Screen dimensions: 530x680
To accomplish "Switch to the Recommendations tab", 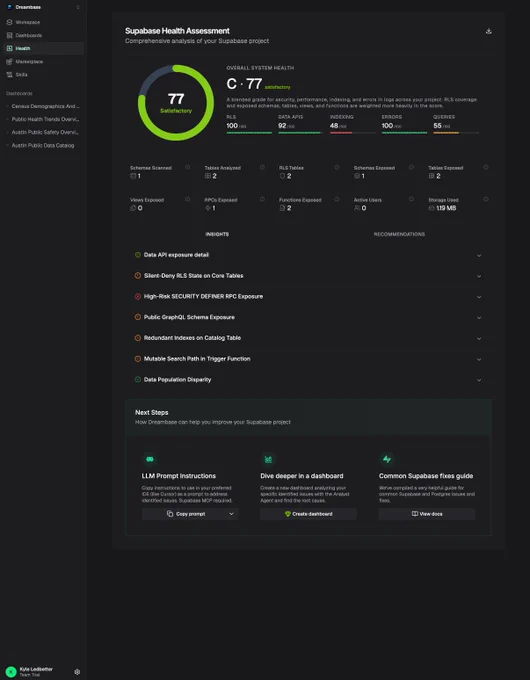I will (x=399, y=234).
